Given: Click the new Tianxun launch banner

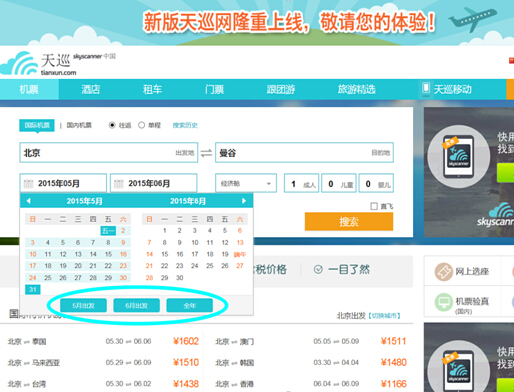Looking at the screenshot, I should (x=257, y=22).
